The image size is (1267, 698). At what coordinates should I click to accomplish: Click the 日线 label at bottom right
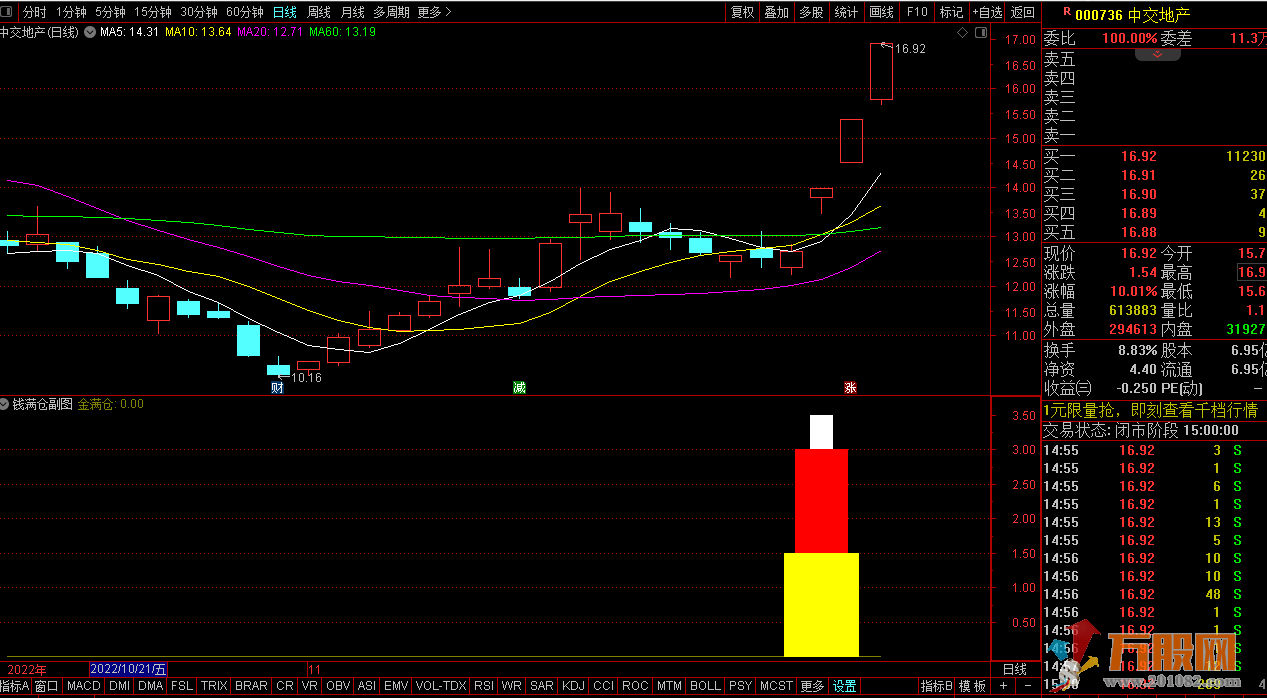[1014, 669]
